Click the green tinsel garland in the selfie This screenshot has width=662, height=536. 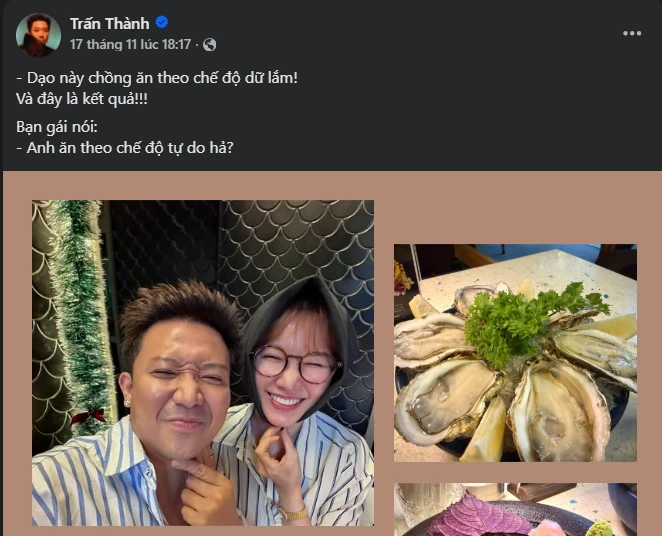coord(78,312)
